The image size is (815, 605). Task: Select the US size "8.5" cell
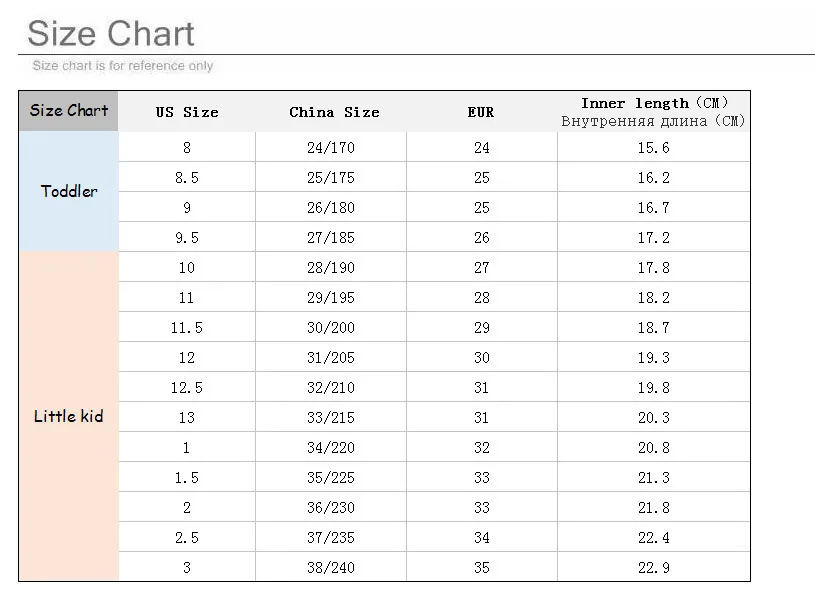(x=187, y=178)
